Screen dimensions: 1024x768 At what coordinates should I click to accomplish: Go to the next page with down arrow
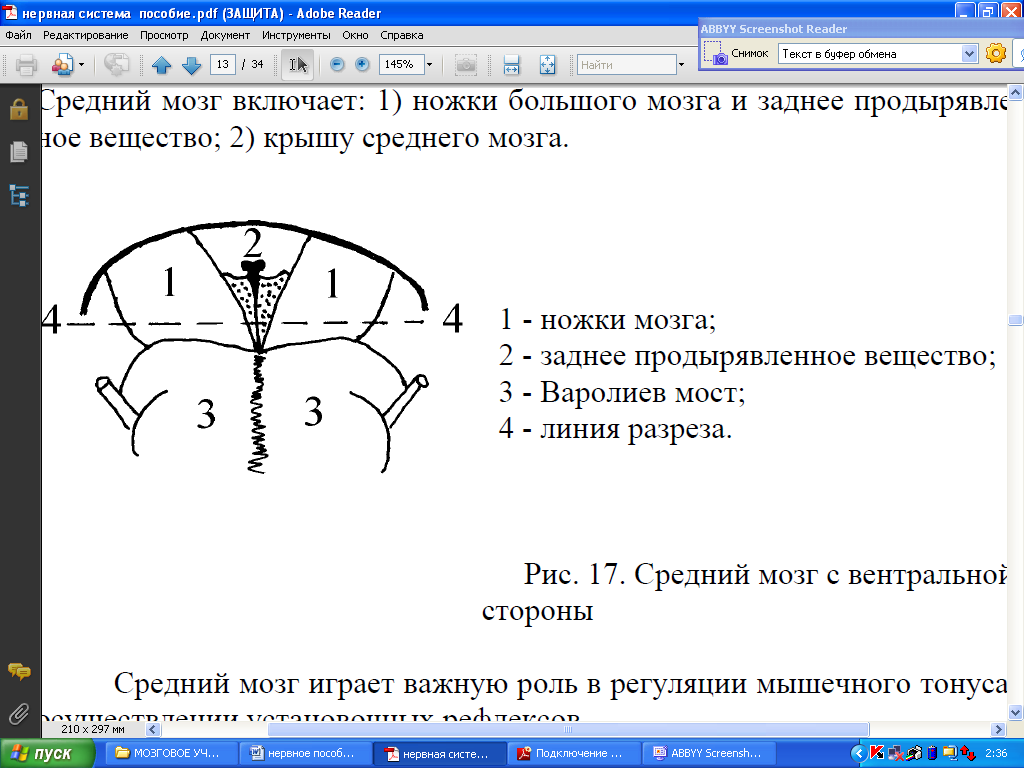point(191,65)
